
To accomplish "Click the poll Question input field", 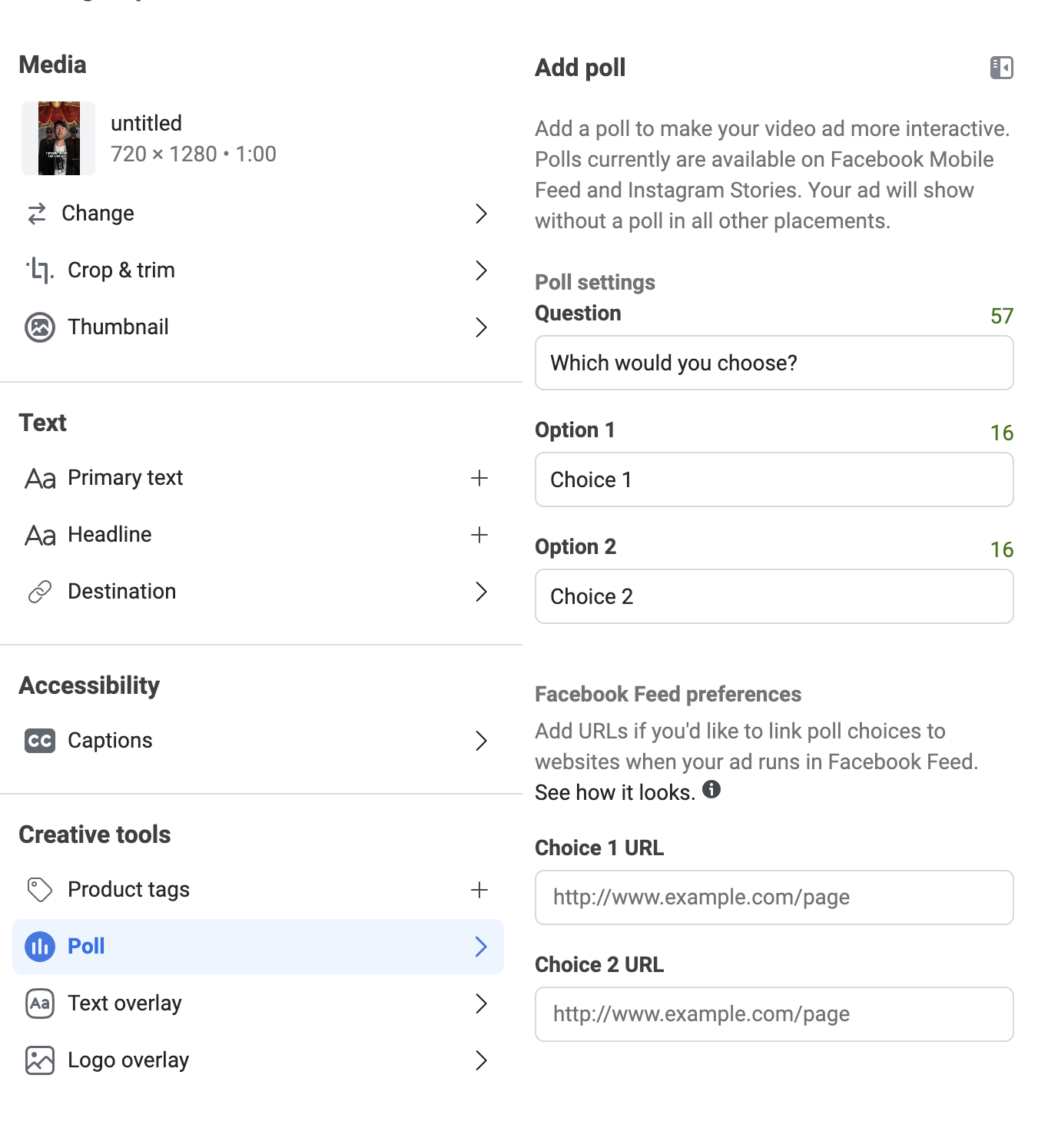I will coord(774,363).
